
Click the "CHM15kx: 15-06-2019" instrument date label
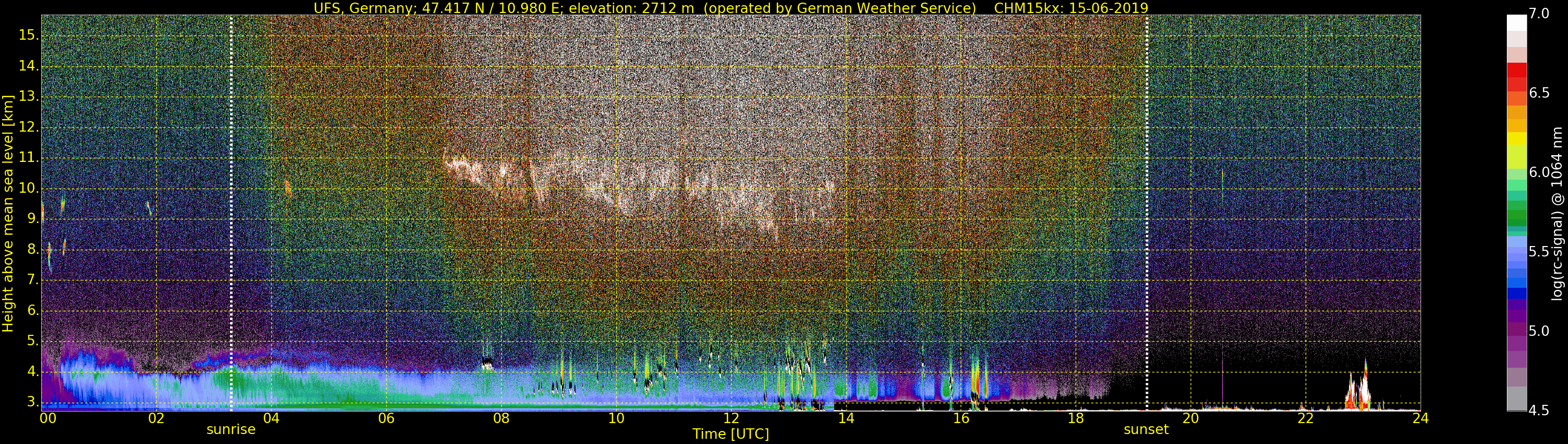click(x=1071, y=8)
